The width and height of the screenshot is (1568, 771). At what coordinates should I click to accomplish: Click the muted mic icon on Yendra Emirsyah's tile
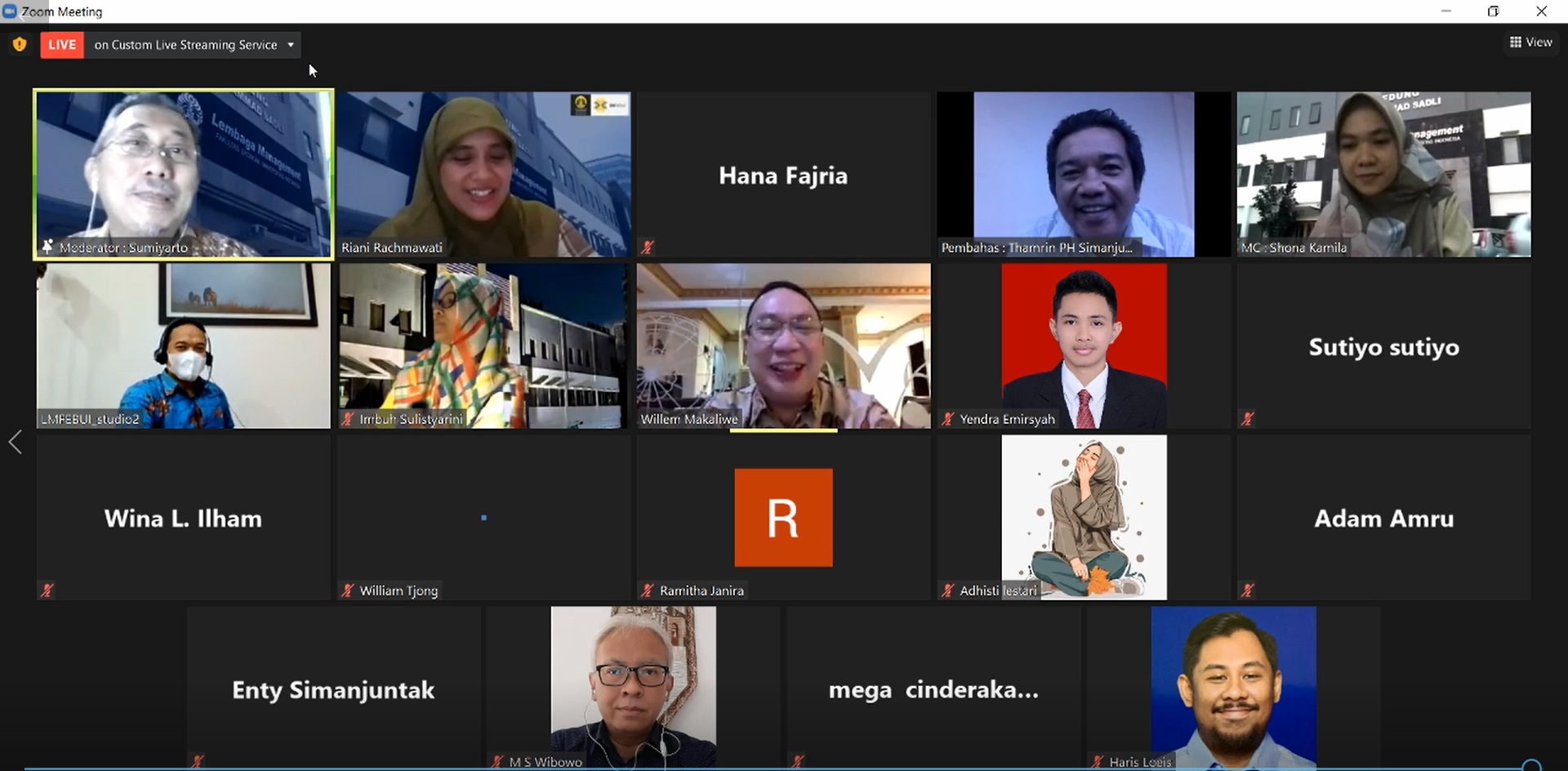click(948, 418)
